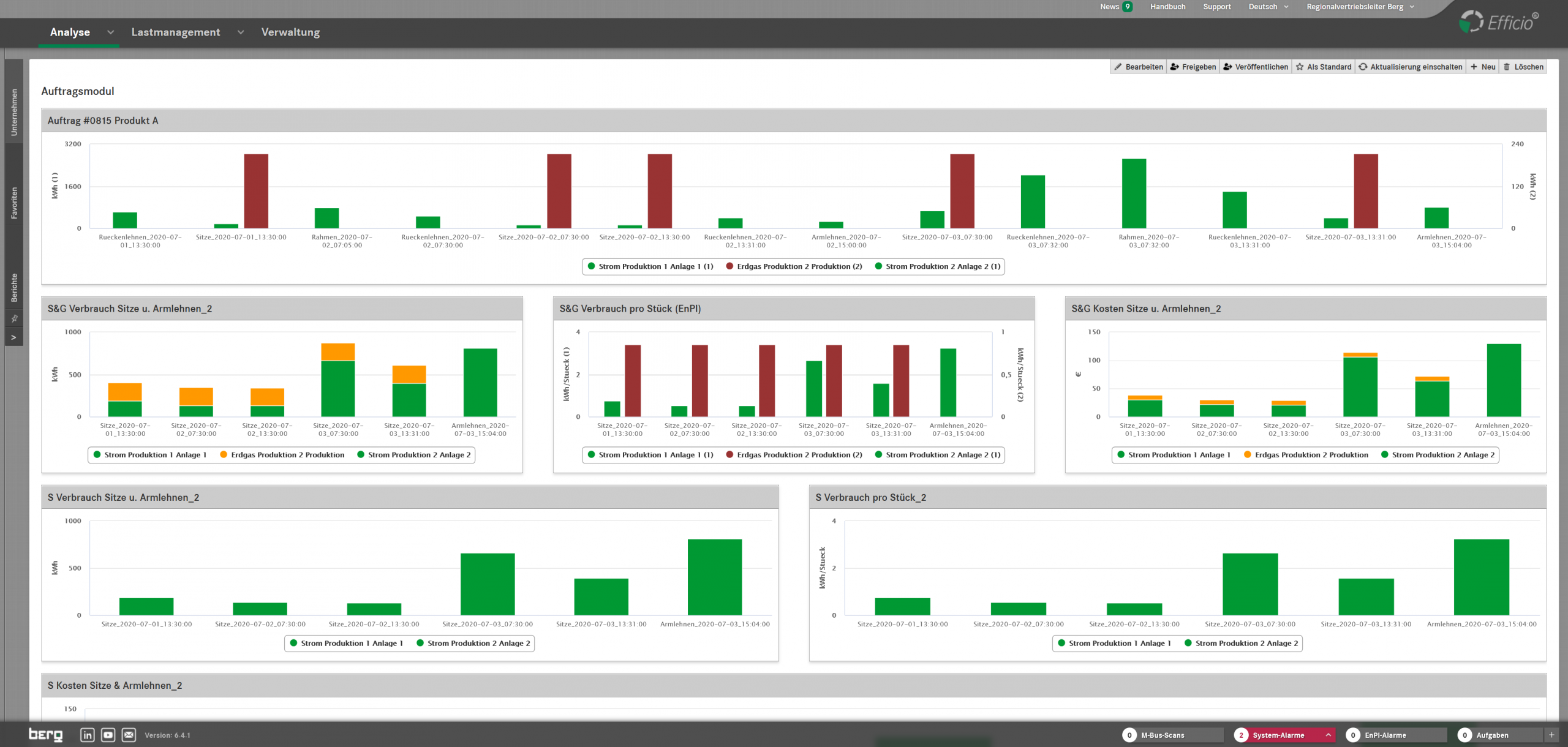Click the email envelope icon in footer

[129, 735]
